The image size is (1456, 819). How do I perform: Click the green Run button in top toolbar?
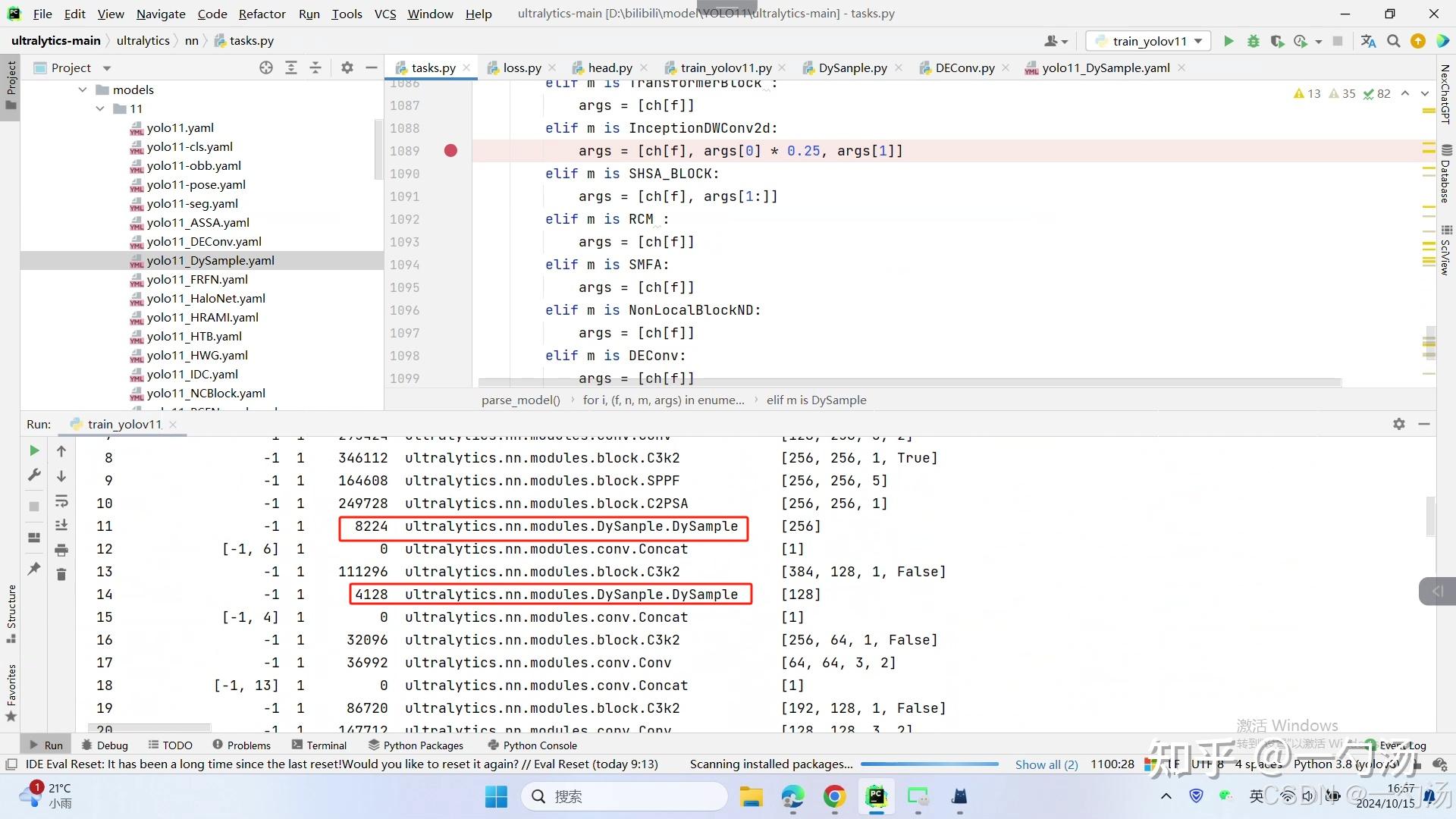[1228, 41]
